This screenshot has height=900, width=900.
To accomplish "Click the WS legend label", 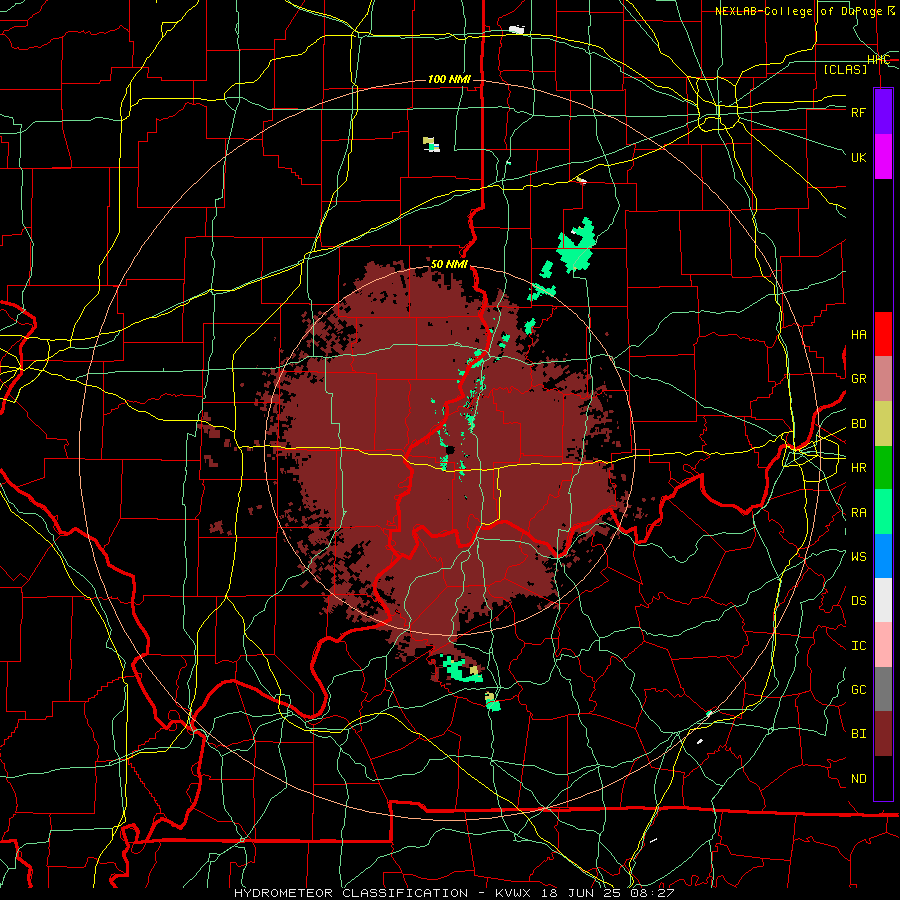I will [x=858, y=557].
